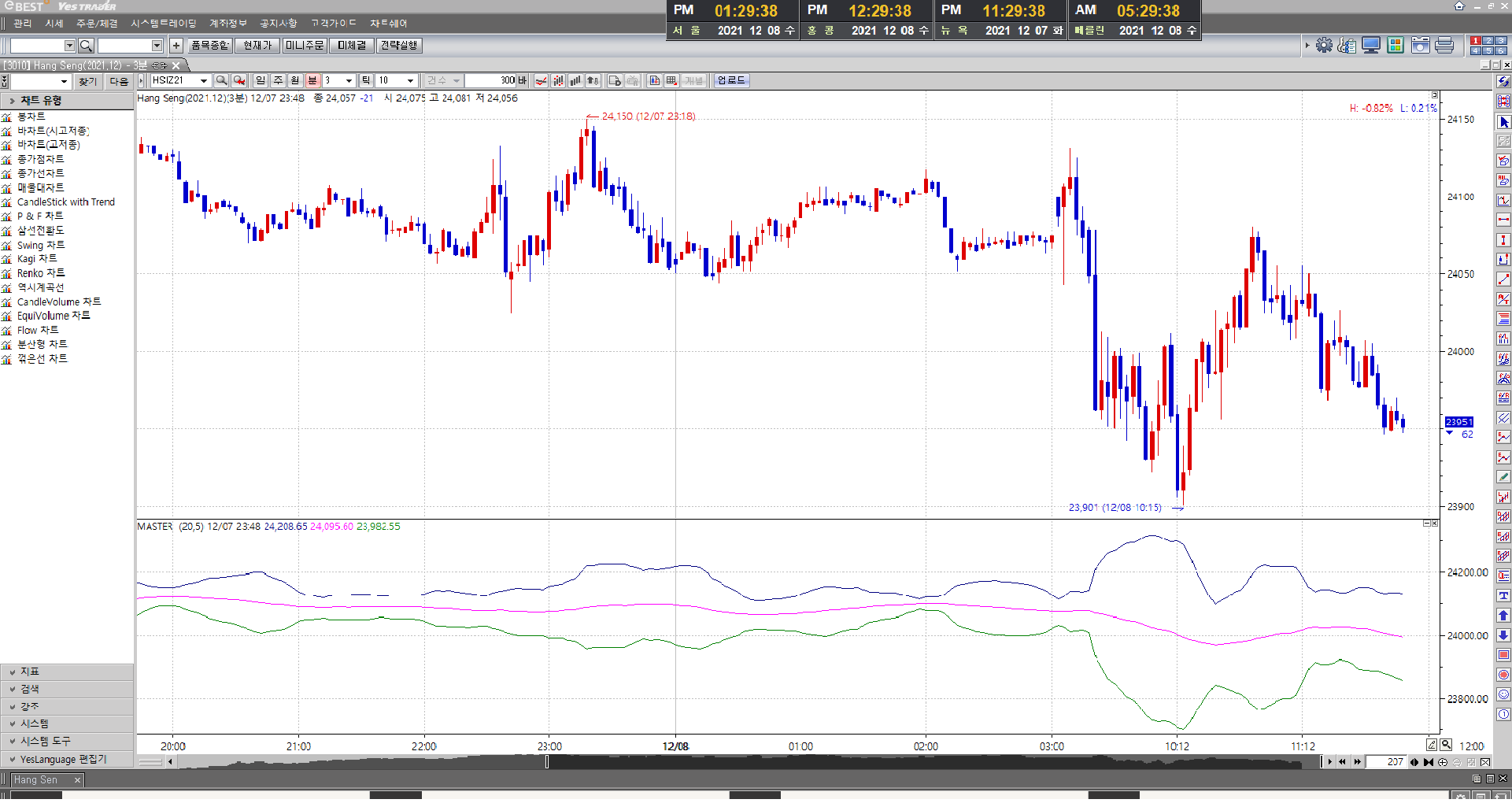Click the monitor icon in top toolbar
The width and height of the screenshot is (1512, 803).
coord(1371,46)
